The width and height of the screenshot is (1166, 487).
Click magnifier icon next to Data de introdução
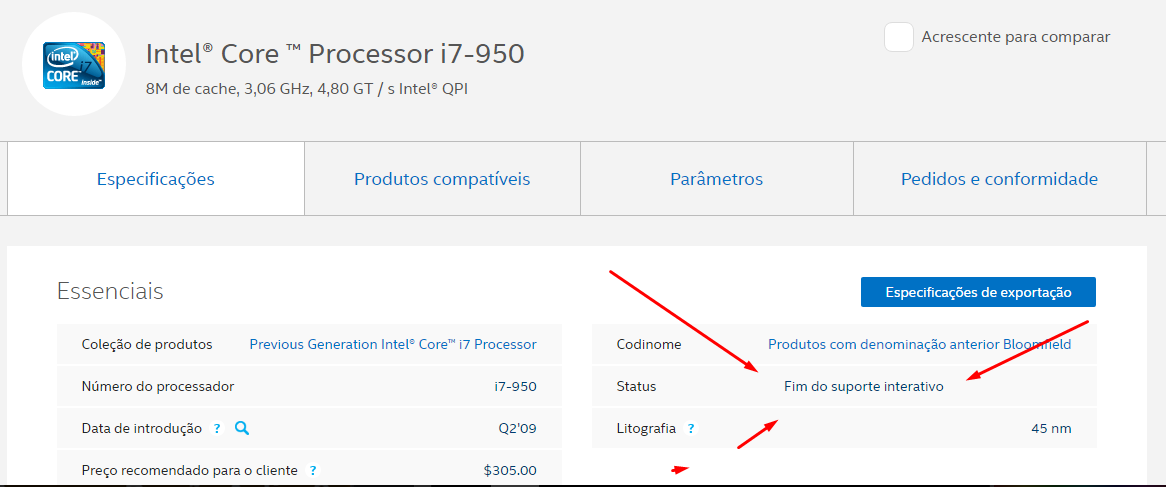[x=242, y=428]
